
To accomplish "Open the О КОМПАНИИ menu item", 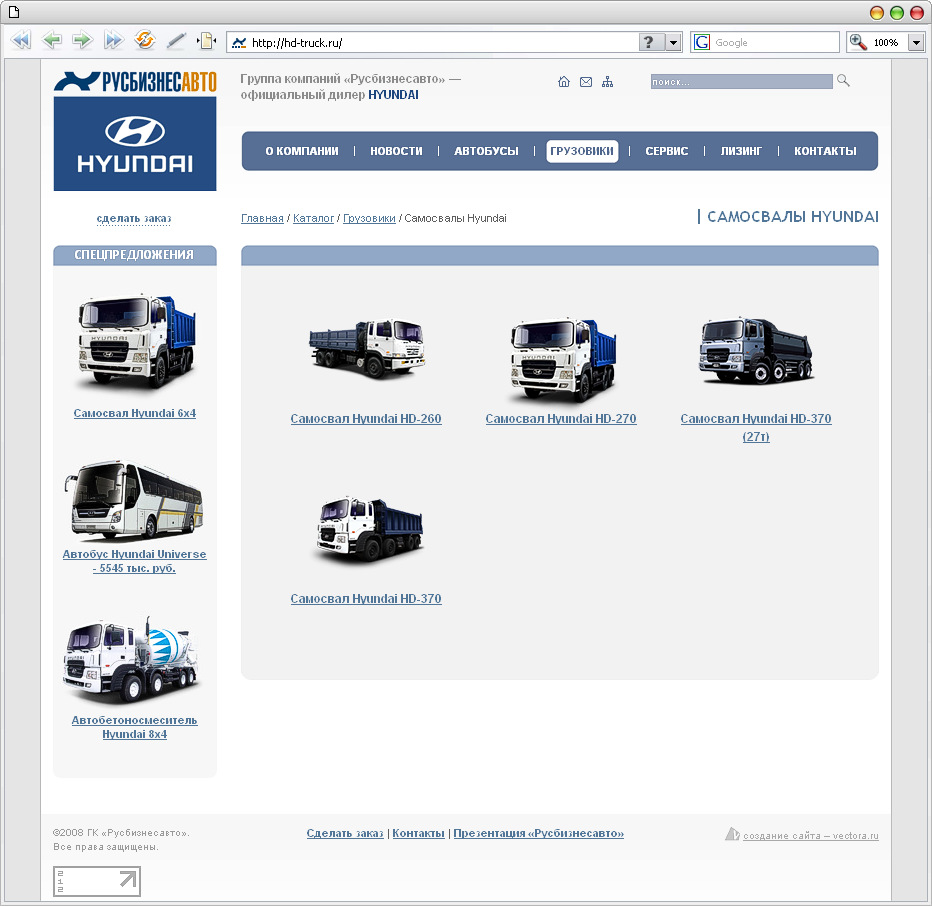I will [302, 151].
